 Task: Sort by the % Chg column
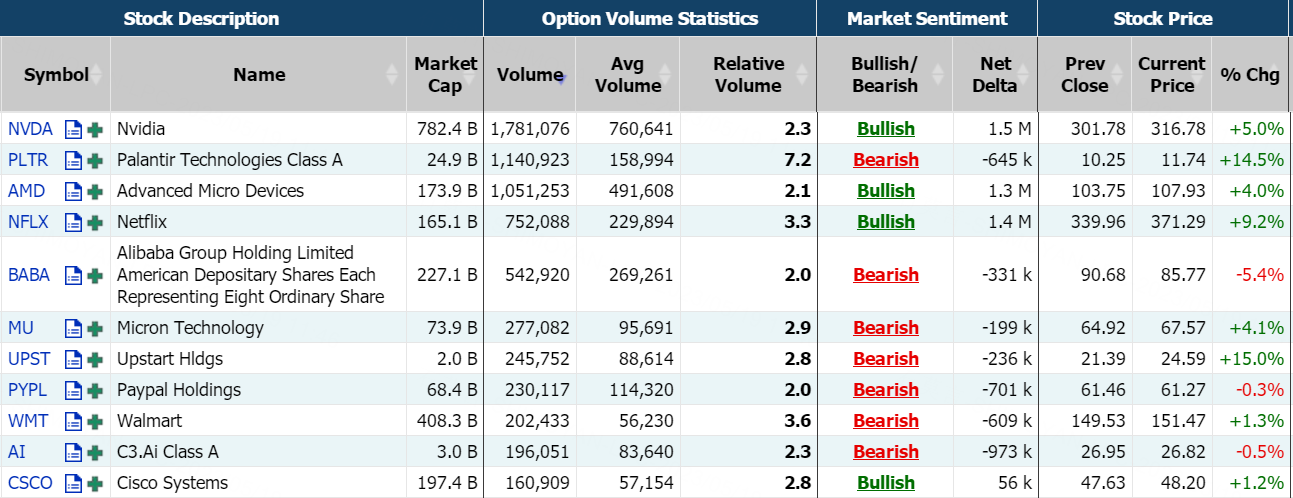click(1249, 74)
